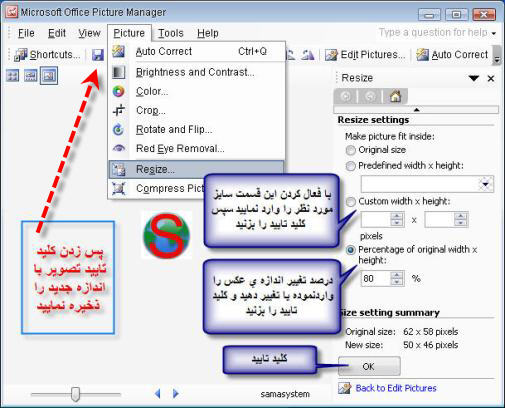The image size is (505, 408).
Task: Click Edit Pictures... toolbar text
Action: coord(373,55)
